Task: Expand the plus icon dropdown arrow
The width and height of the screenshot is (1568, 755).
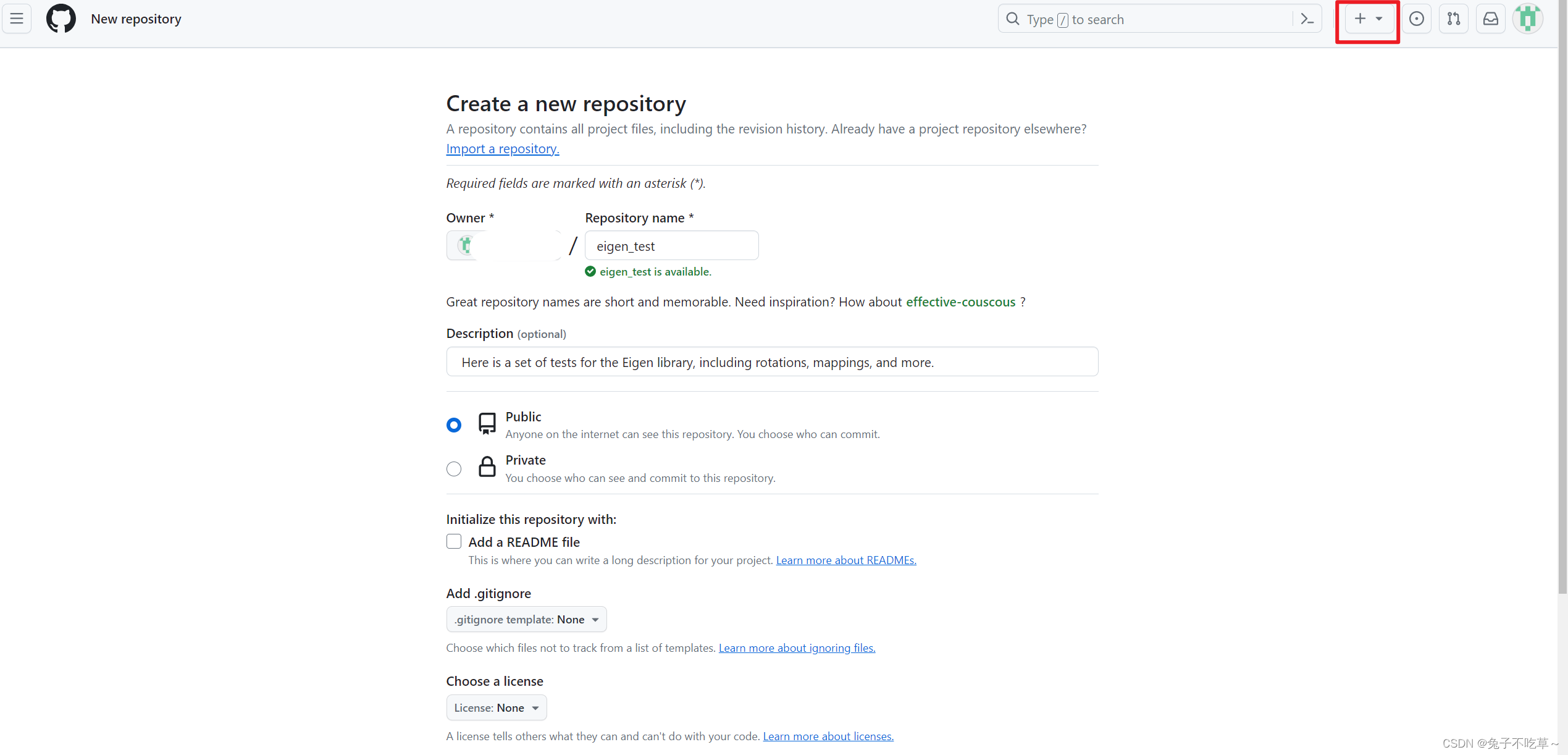Action: click(x=1380, y=18)
